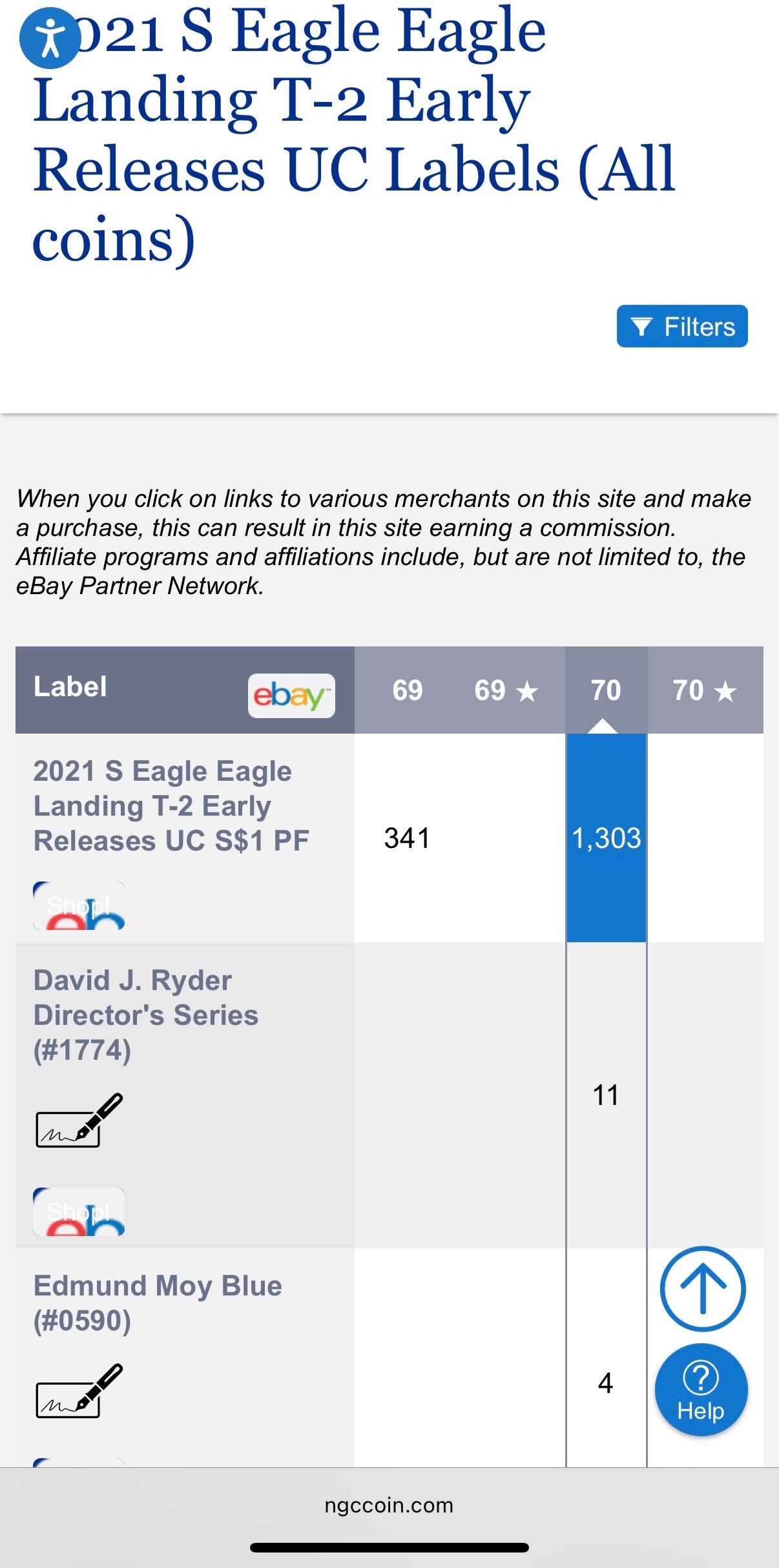This screenshot has width=779, height=1568.
Task: Open Edmund Moy Blue (#0590) label
Action: tap(158, 1303)
